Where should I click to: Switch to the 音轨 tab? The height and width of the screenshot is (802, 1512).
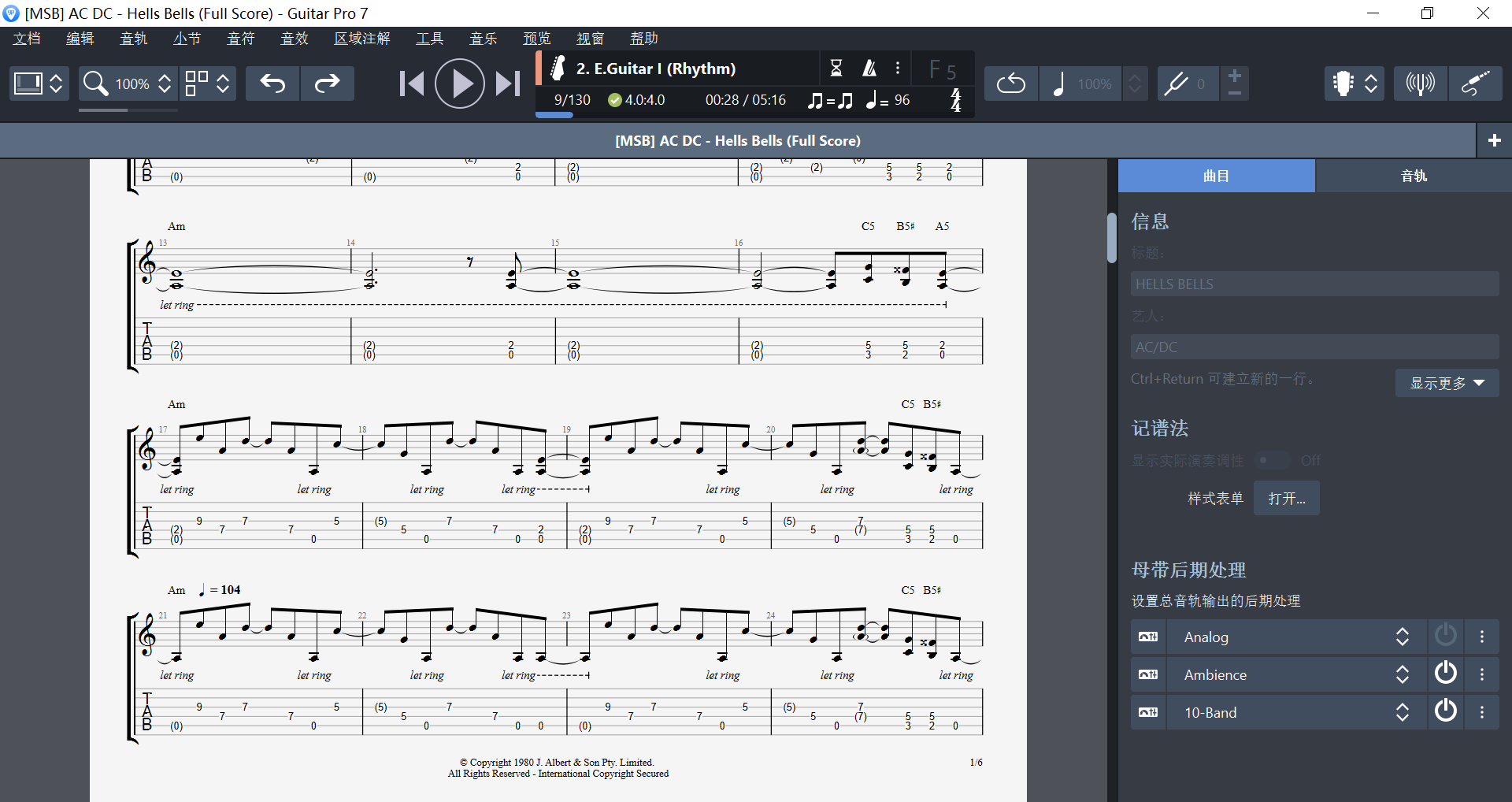coord(1413,175)
